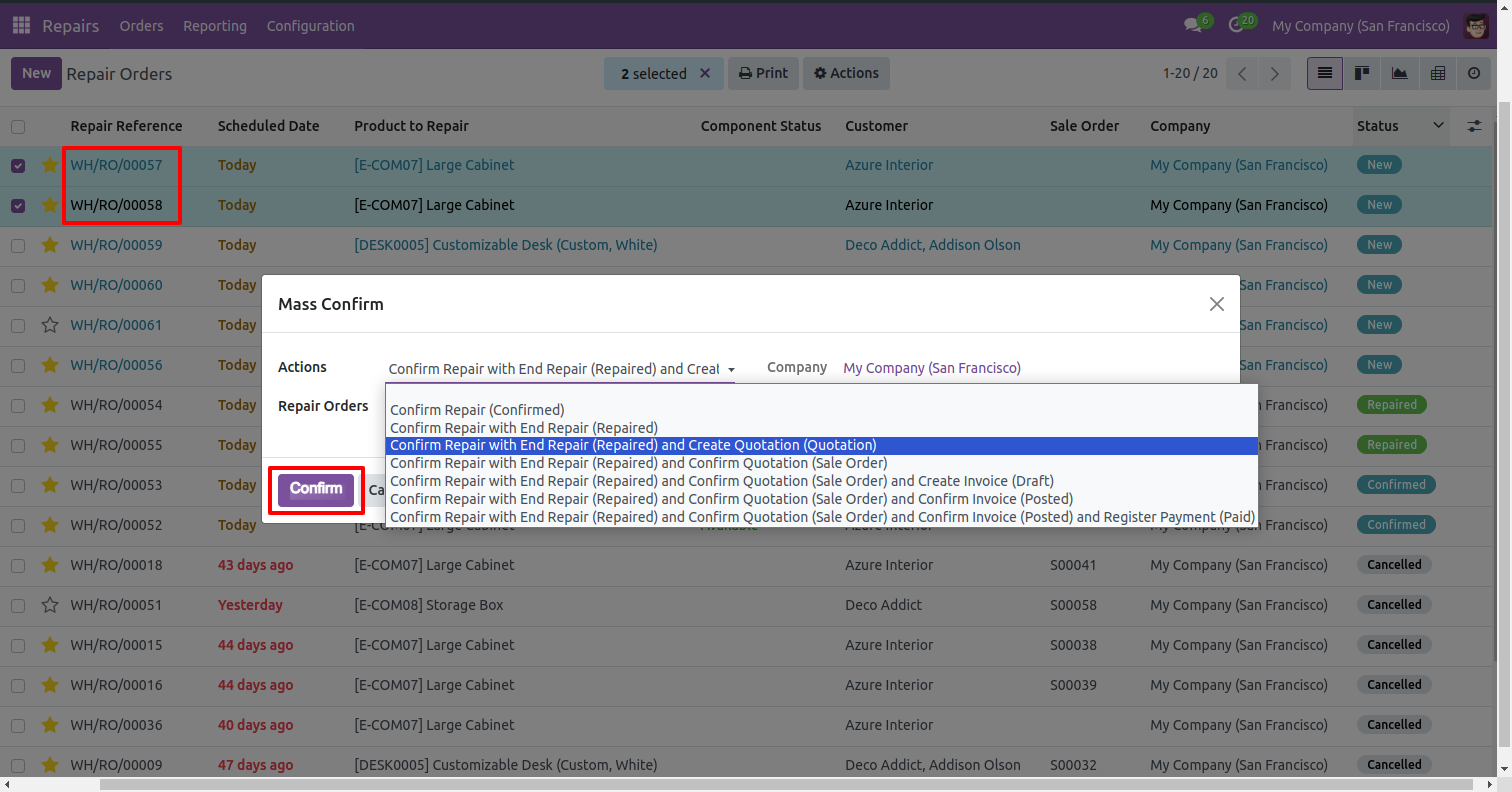Click the Confirm button in Mass Confirm

[316, 490]
